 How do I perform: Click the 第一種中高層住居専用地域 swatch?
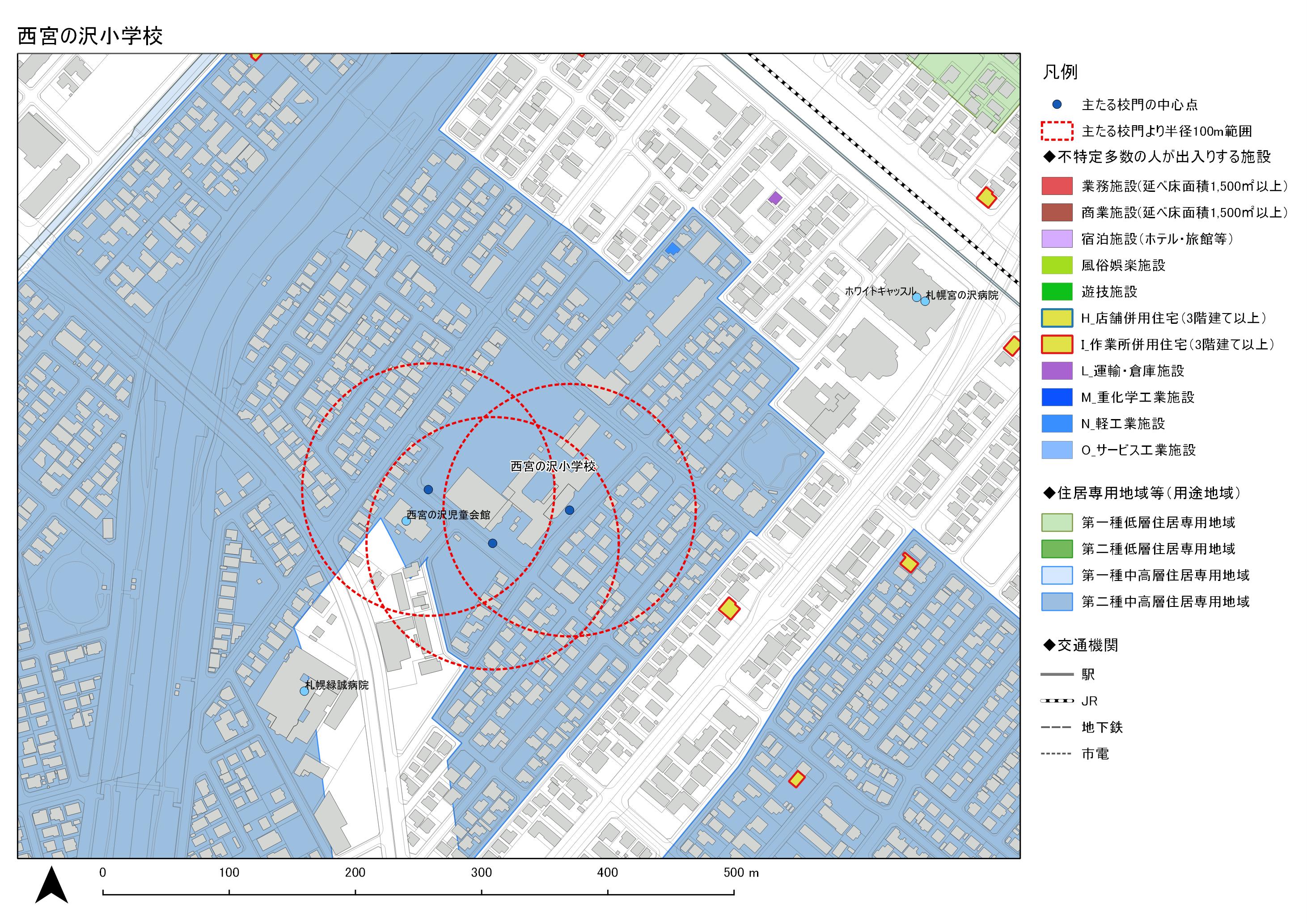pyautogui.click(x=1057, y=575)
